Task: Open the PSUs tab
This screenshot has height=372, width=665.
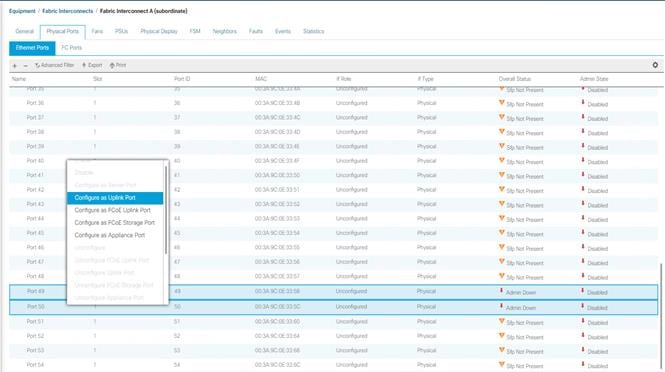Action: [x=121, y=31]
